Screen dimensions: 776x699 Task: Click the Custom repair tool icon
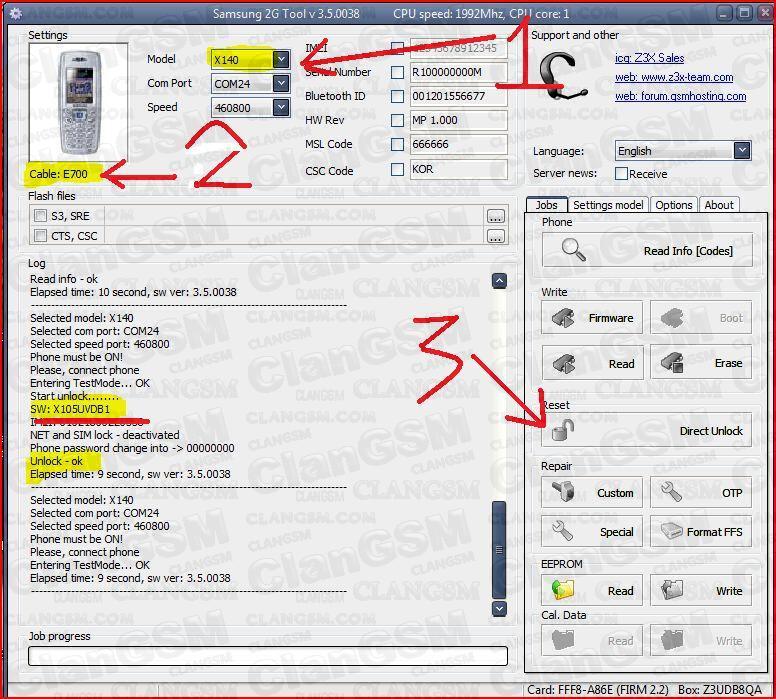(563, 492)
